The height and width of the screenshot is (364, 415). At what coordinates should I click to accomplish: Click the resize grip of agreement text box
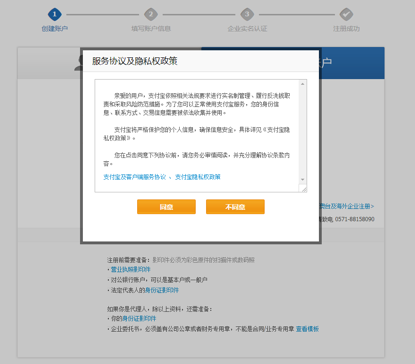point(303,189)
